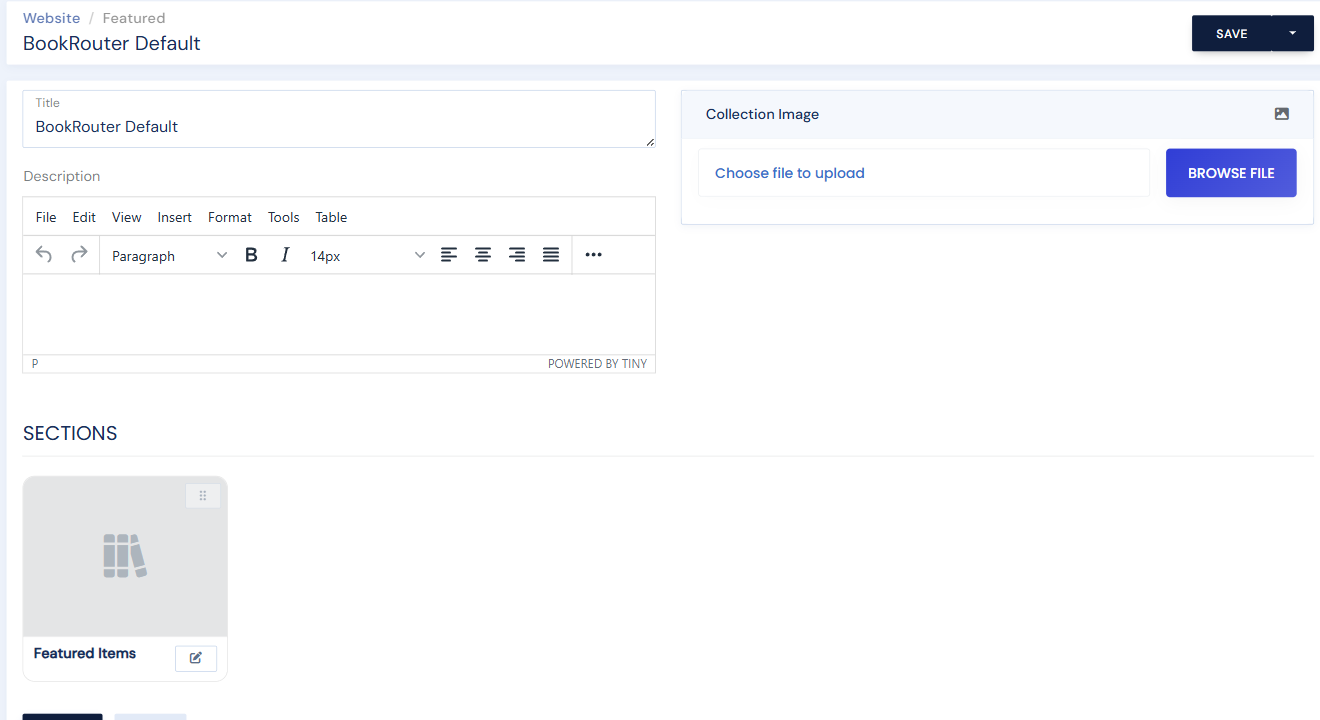Align text left
Image resolution: width=1320 pixels, height=720 pixels.
coord(449,255)
